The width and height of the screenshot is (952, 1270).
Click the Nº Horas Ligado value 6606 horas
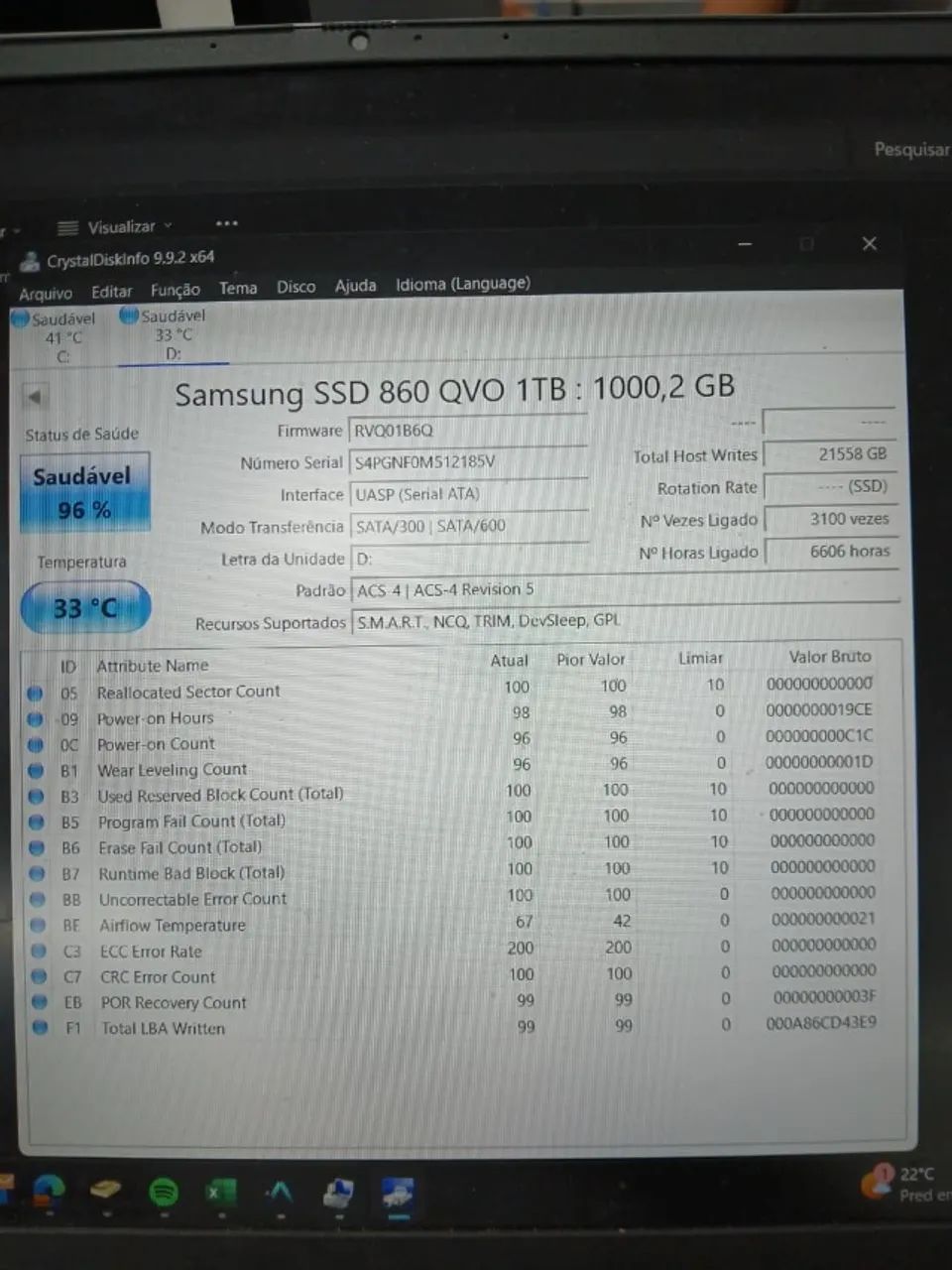tap(832, 551)
